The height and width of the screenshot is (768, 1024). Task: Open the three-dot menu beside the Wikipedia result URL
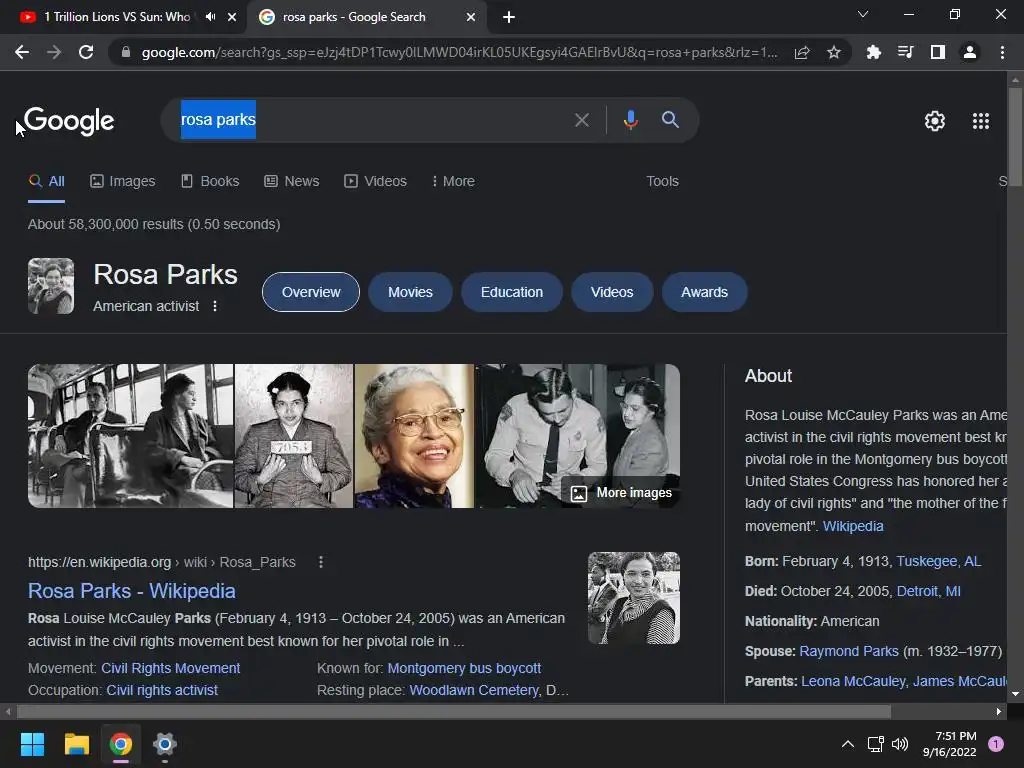(321, 562)
